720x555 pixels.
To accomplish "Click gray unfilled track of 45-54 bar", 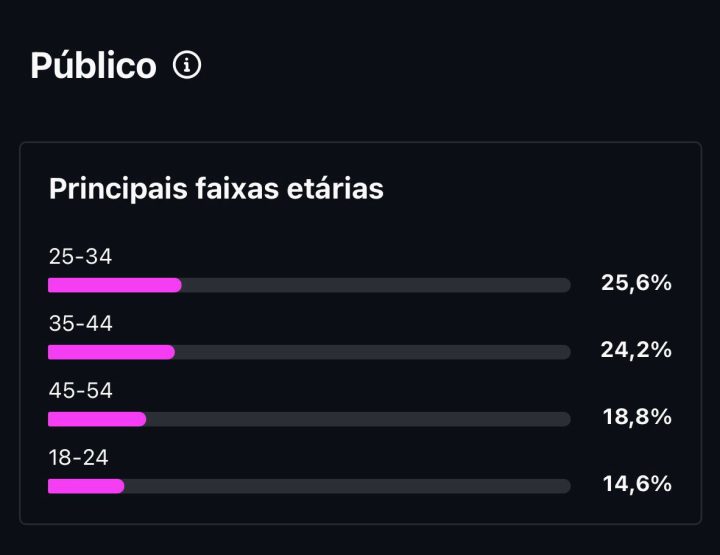I will pyautogui.click(x=359, y=419).
